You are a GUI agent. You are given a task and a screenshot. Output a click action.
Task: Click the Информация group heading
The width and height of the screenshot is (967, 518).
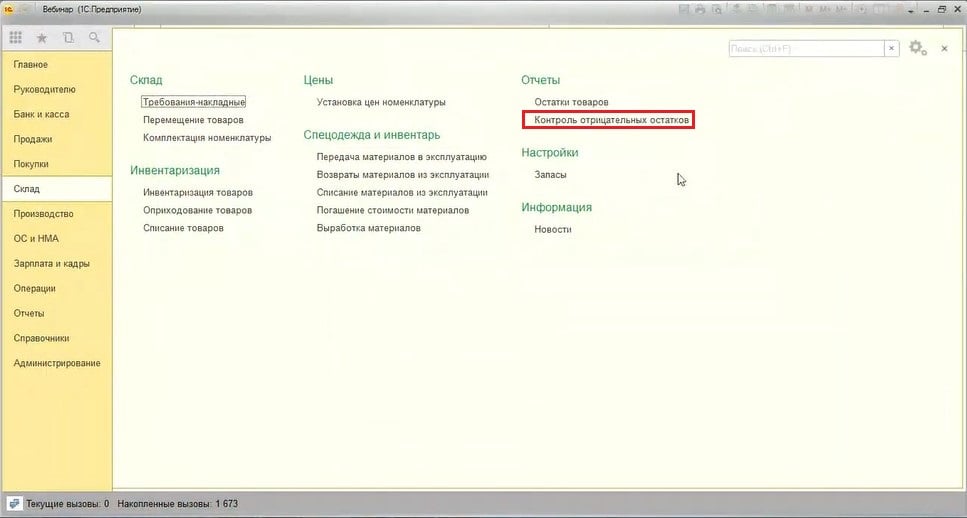556,207
